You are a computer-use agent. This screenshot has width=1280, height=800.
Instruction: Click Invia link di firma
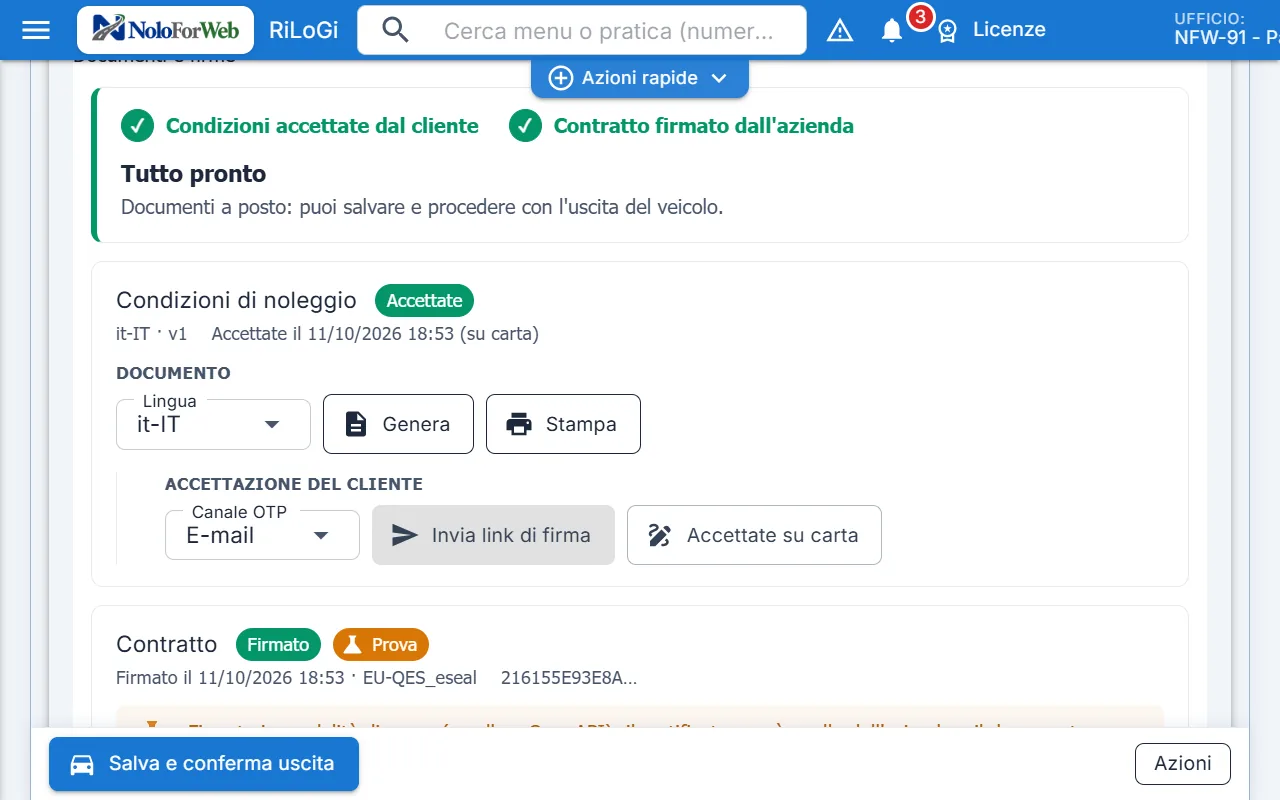tap(493, 535)
